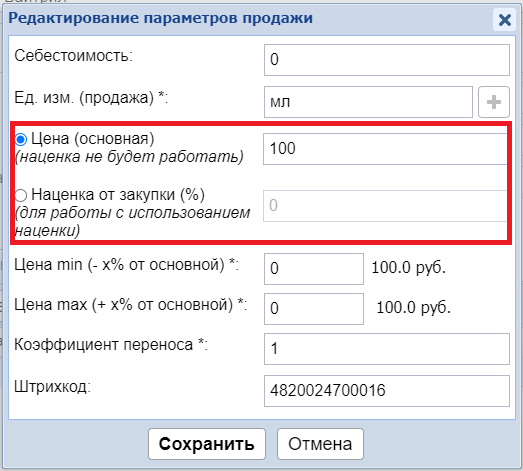Select the Наценка от закупки (%) radio button
The image size is (523, 471).
coord(21,195)
